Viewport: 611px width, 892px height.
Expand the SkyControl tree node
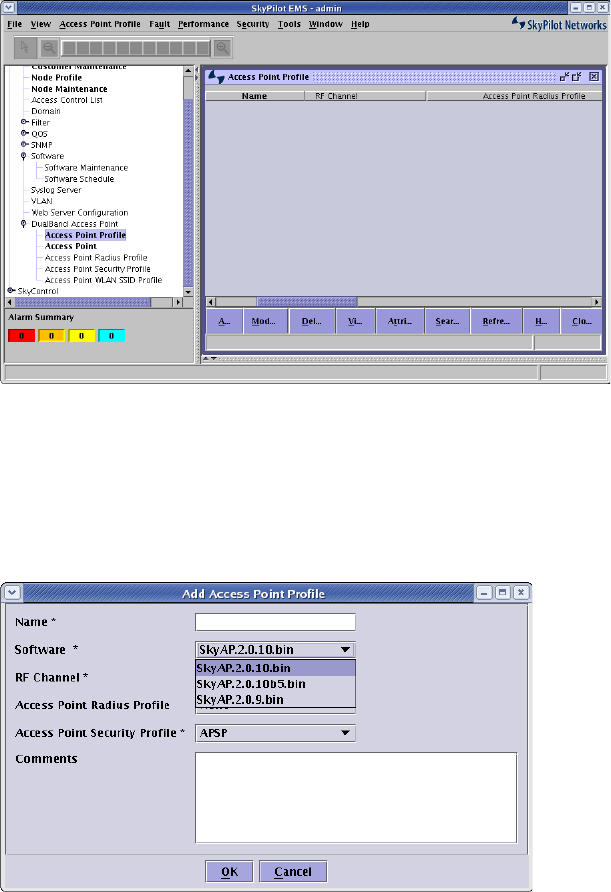point(10,291)
